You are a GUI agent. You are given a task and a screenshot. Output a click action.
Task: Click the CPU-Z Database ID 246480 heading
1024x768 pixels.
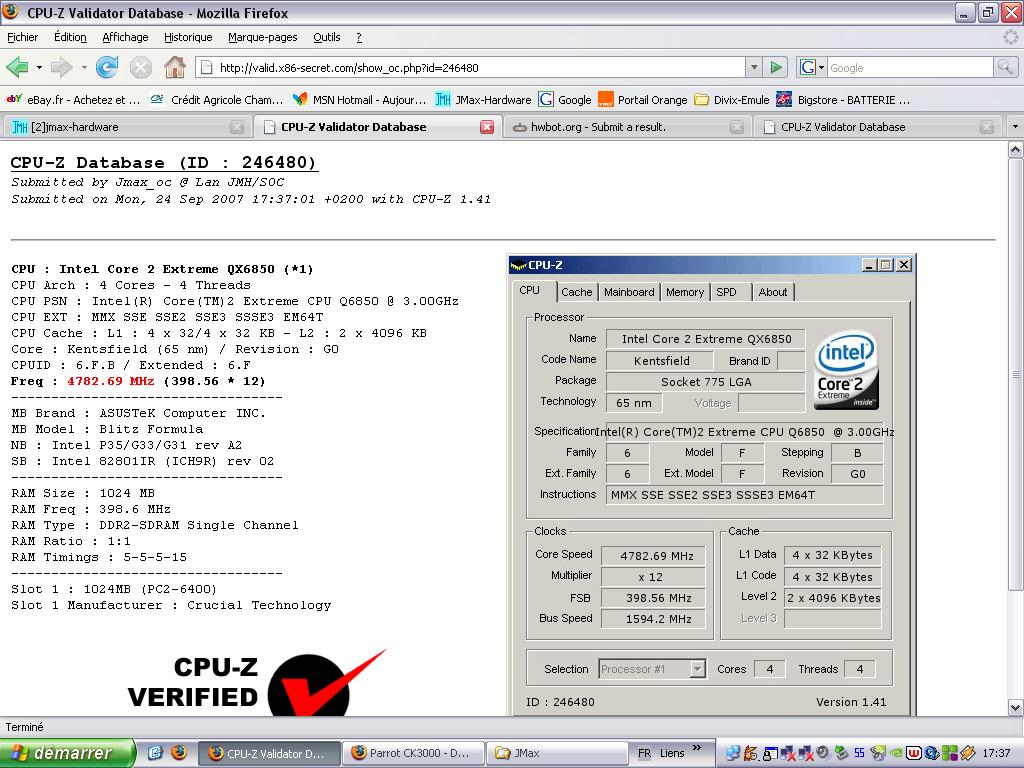click(x=163, y=163)
